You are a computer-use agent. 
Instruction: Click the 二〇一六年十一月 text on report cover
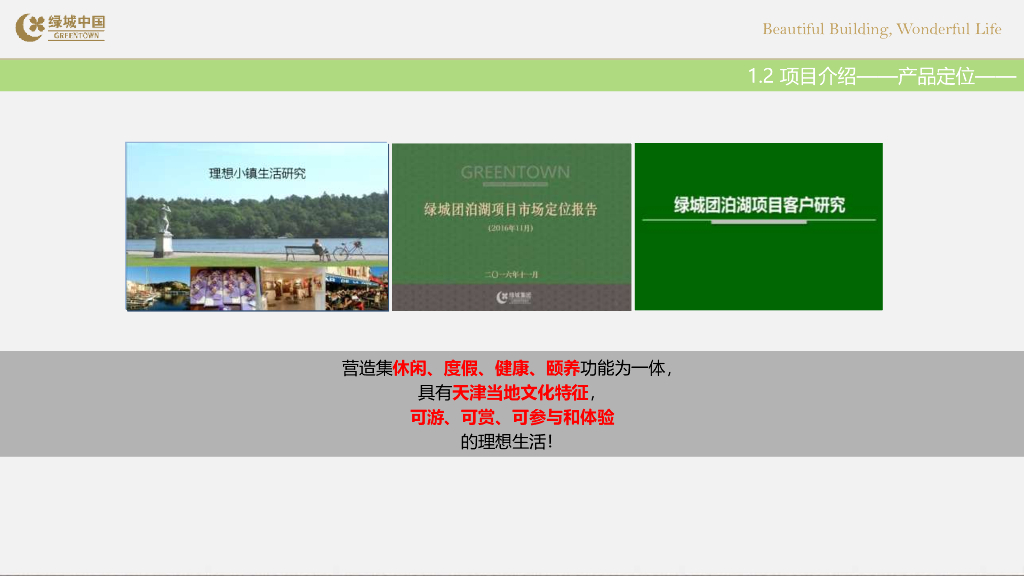tap(511, 274)
